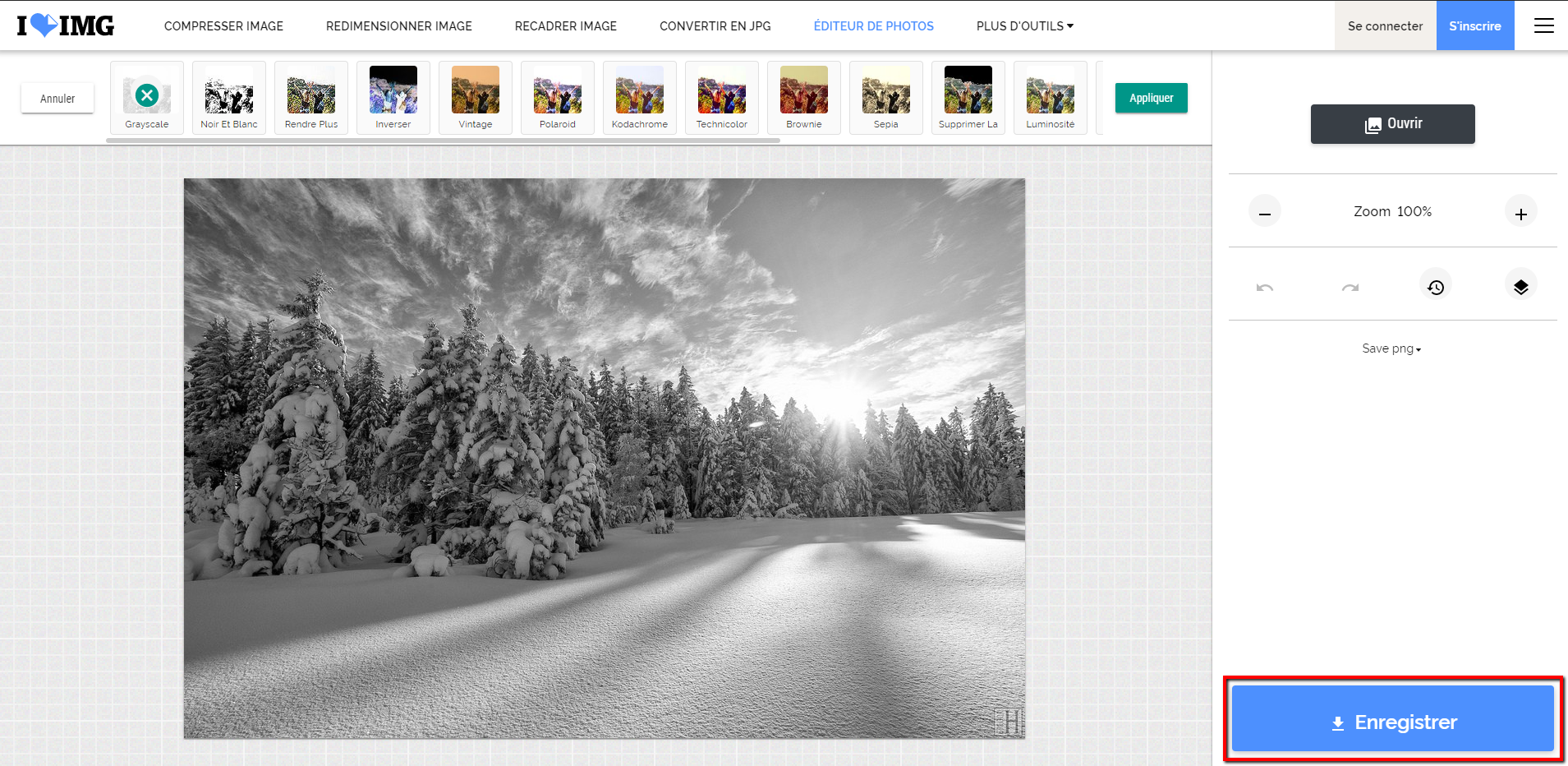Open the Compresser Image page

(223, 25)
